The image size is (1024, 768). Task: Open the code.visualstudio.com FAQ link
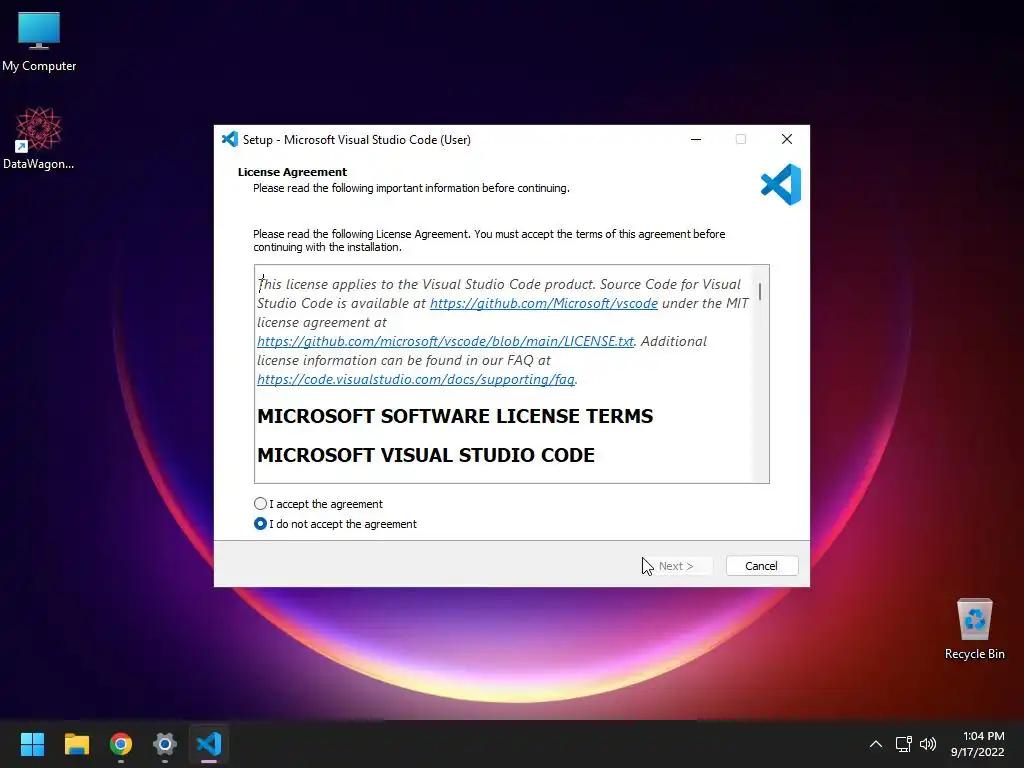(x=416, y=379)
